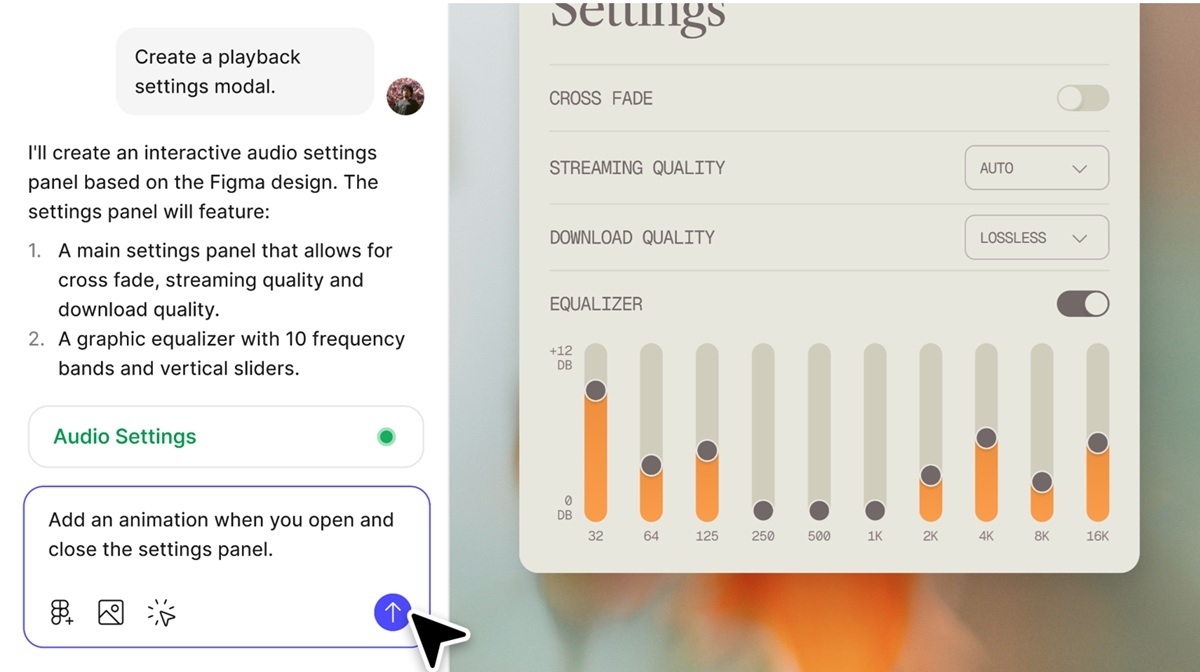Screen dimensions: 1200x672
Task: Click the 125 Hz equalizer slider handle
Action: [x=707, y=451]
